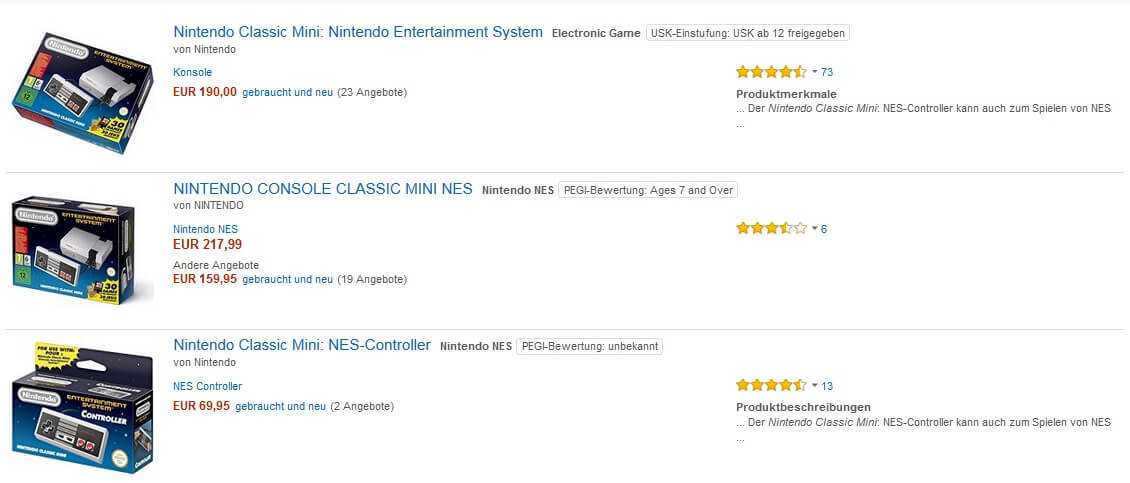Open NINTENDO CONSOLE CLASSIC MINI NES title link

(x=323, y=189)
